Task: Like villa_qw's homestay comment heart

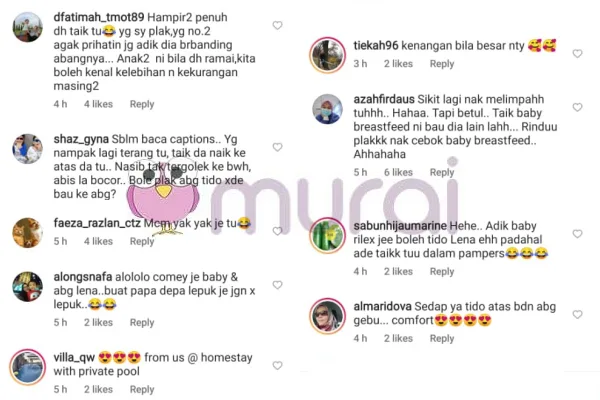Action: point(277,366)
